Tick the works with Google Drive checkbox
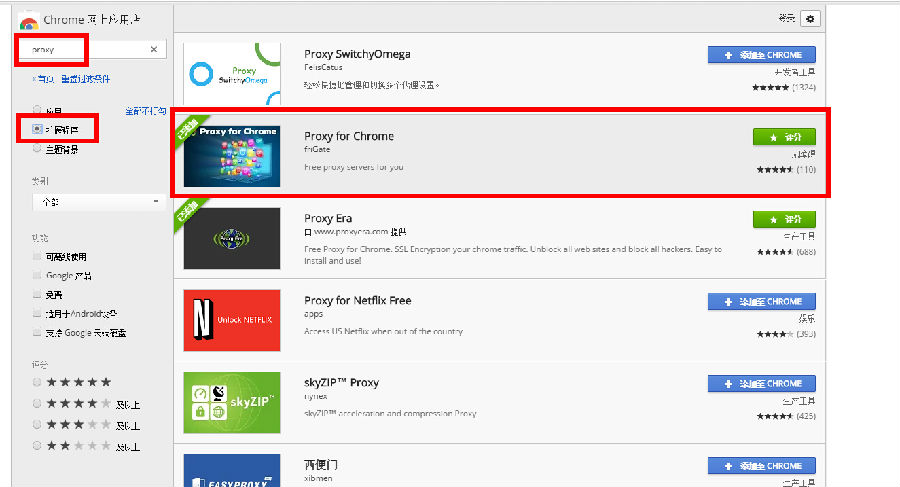Screen dimensions: 900x487 point(37,333)
